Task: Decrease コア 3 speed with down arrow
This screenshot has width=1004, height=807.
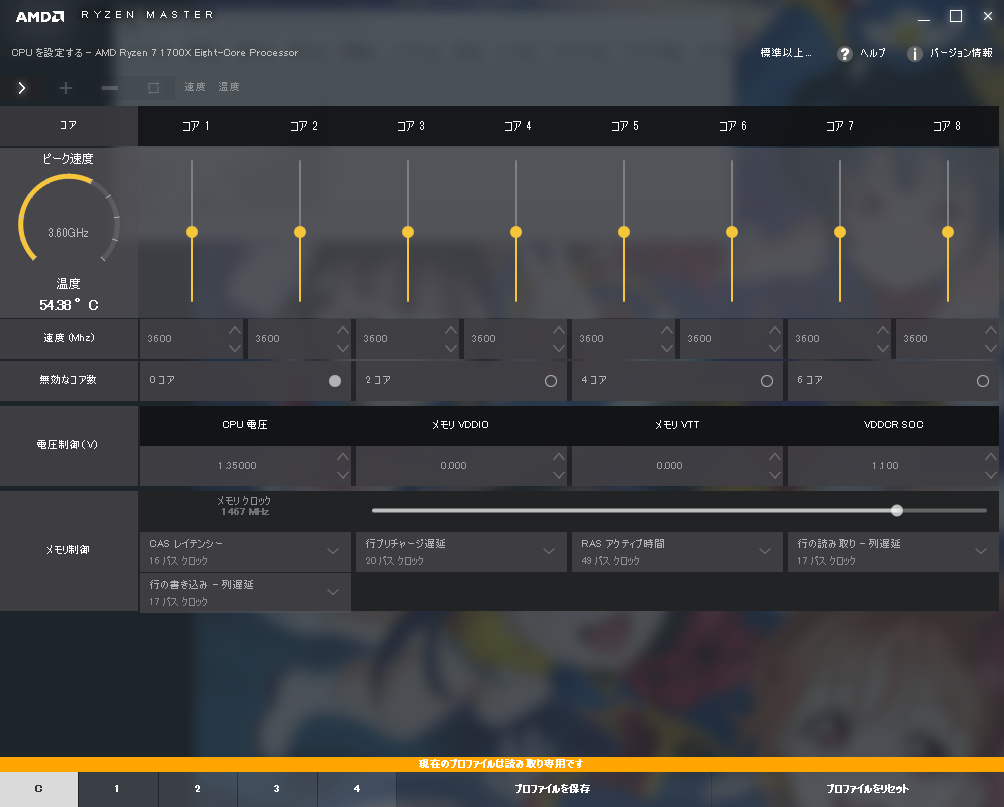Action: pos(451,348)
